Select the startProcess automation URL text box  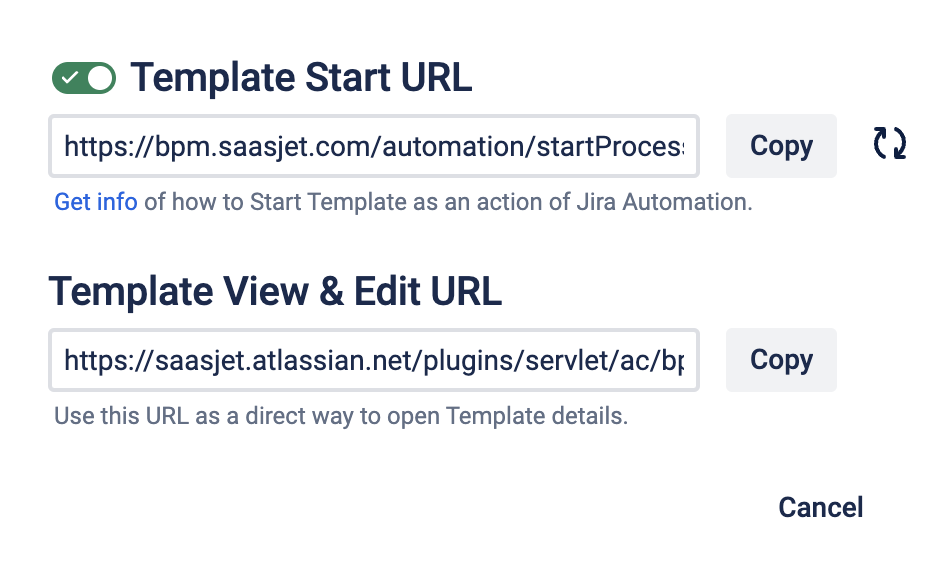pos(374,147)
